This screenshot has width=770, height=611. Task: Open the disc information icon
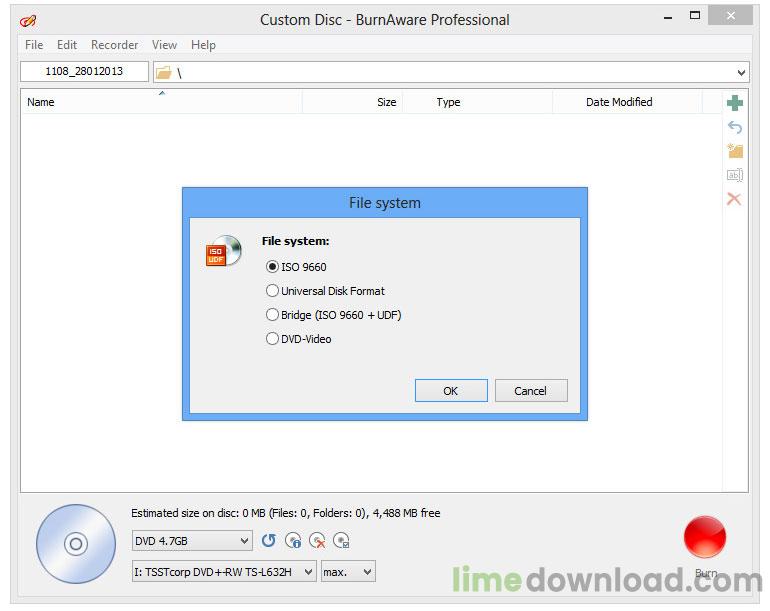pyautogui.click(x=293, y=541)
